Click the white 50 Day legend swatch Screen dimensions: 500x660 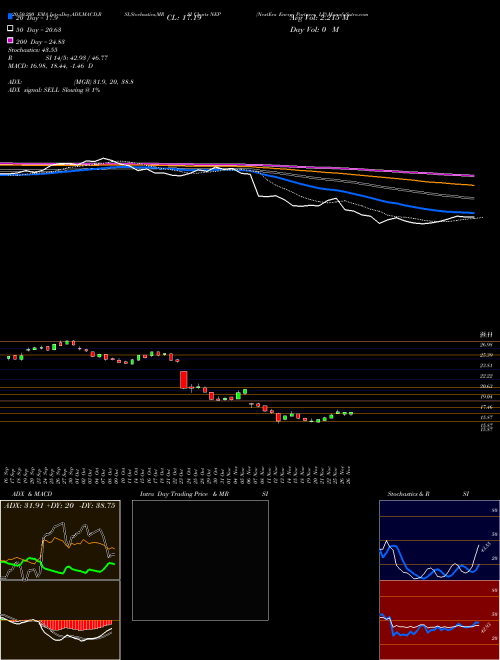click(x=10, y=29)
